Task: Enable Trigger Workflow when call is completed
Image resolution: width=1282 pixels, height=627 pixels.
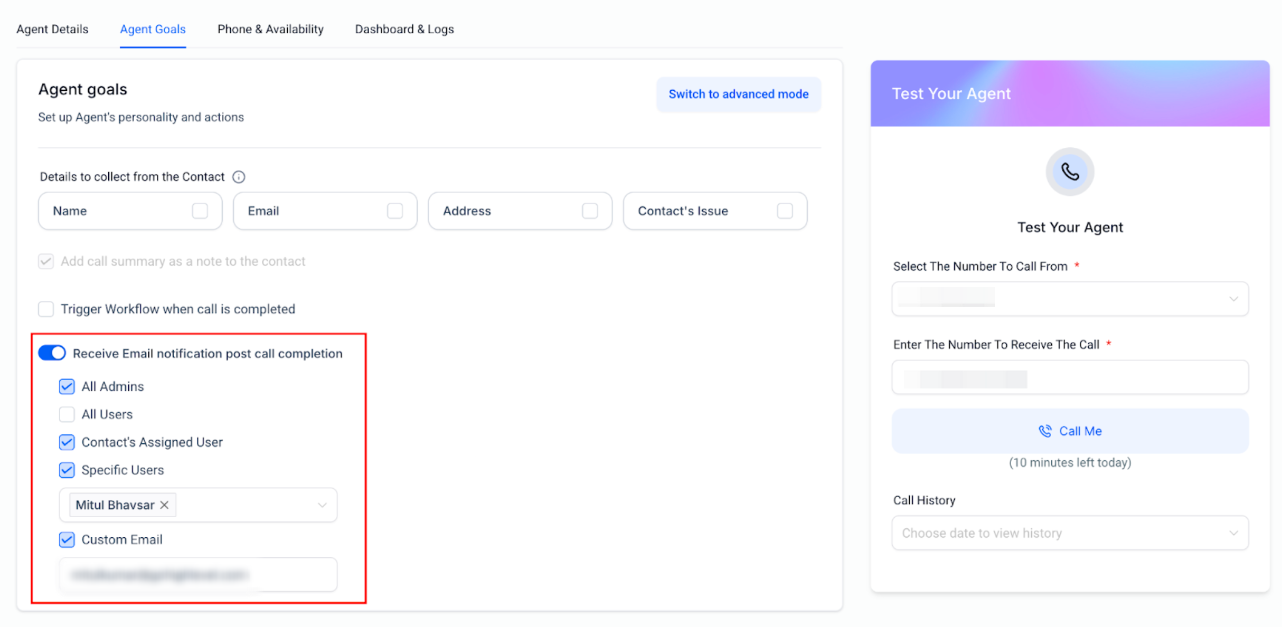Action: pyautogui.click(x=46, y=309)
